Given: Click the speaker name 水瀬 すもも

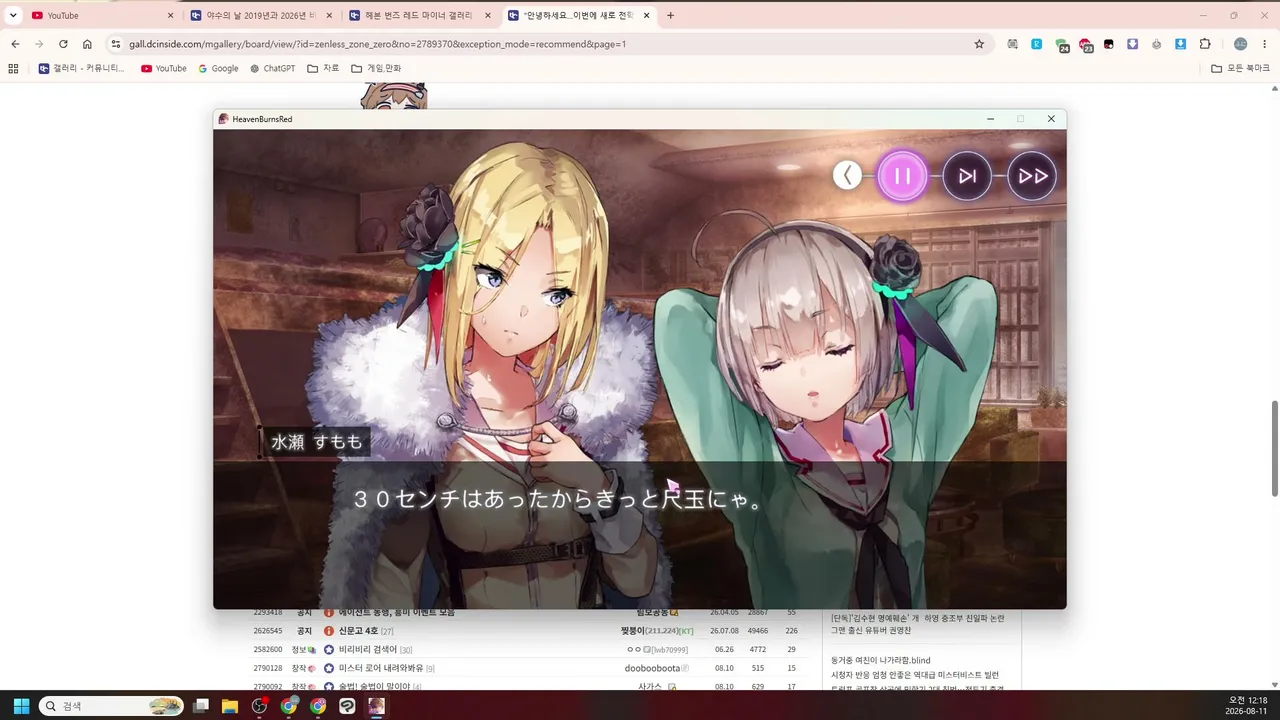Looking at the screenshot, I should [316, 442].
